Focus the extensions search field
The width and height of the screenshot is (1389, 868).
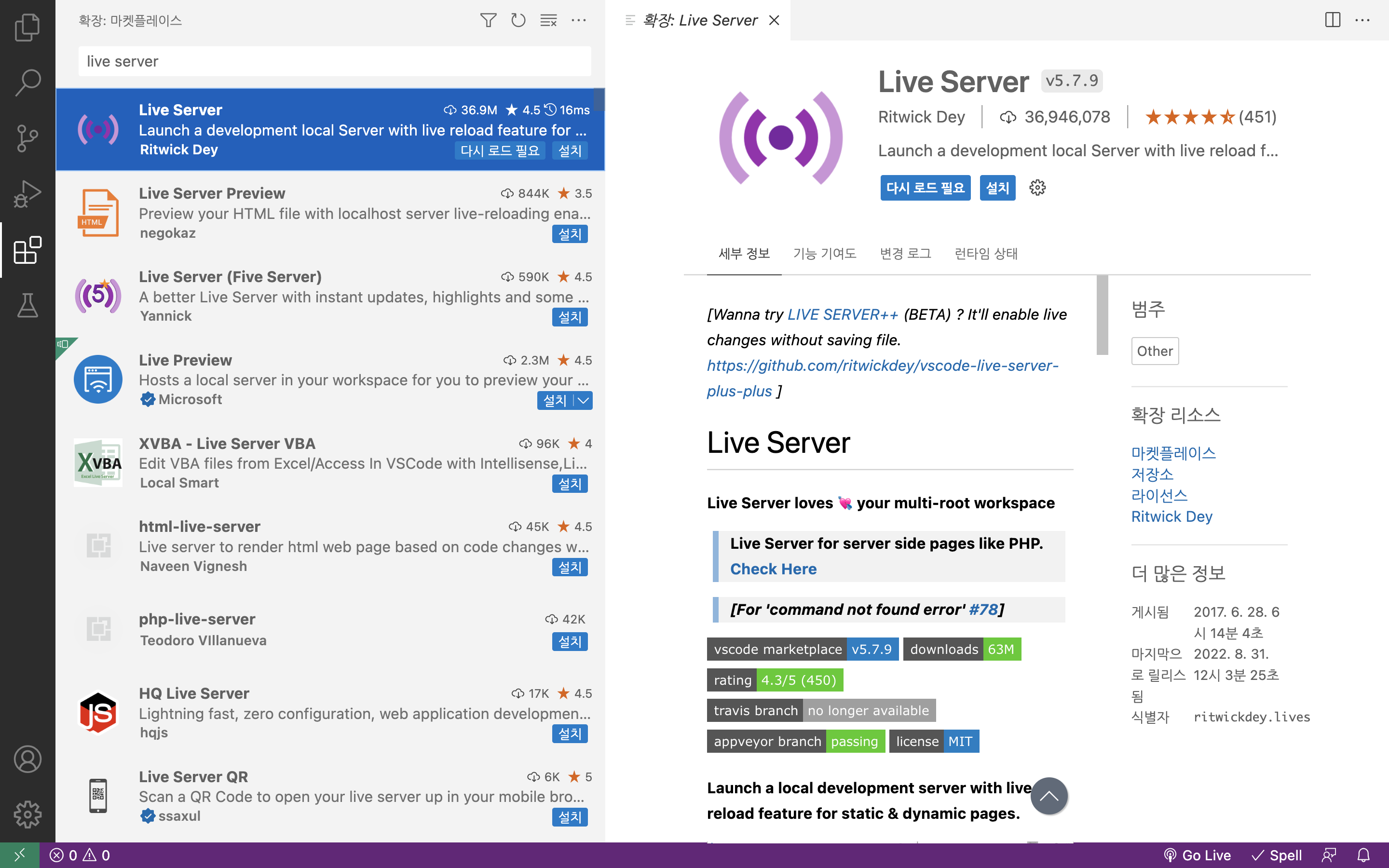coord(335,61)
